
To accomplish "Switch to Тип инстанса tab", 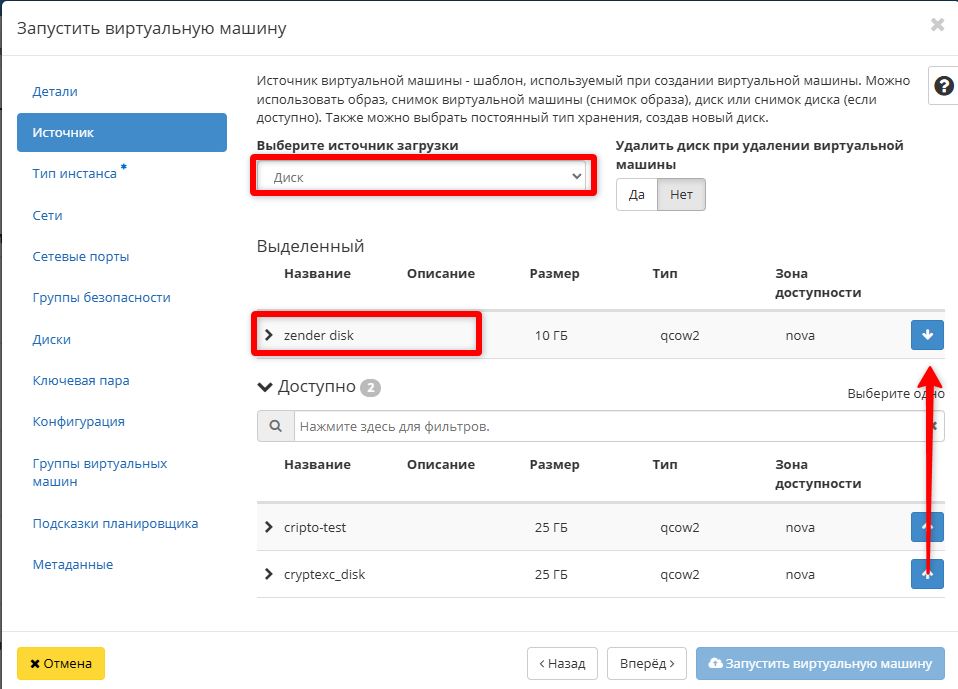I will tap(75, 174).
